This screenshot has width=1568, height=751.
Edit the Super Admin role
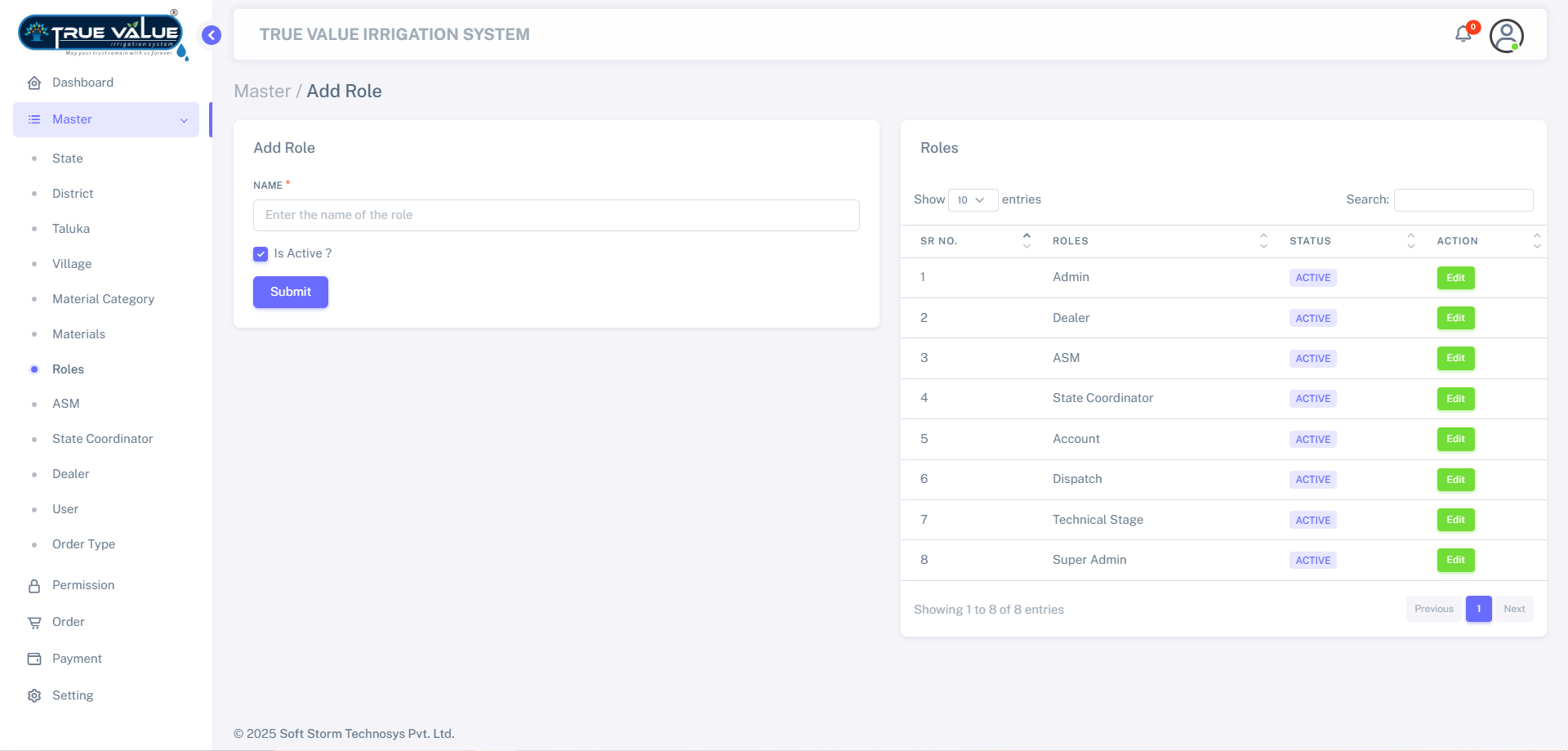[1455, 560]
